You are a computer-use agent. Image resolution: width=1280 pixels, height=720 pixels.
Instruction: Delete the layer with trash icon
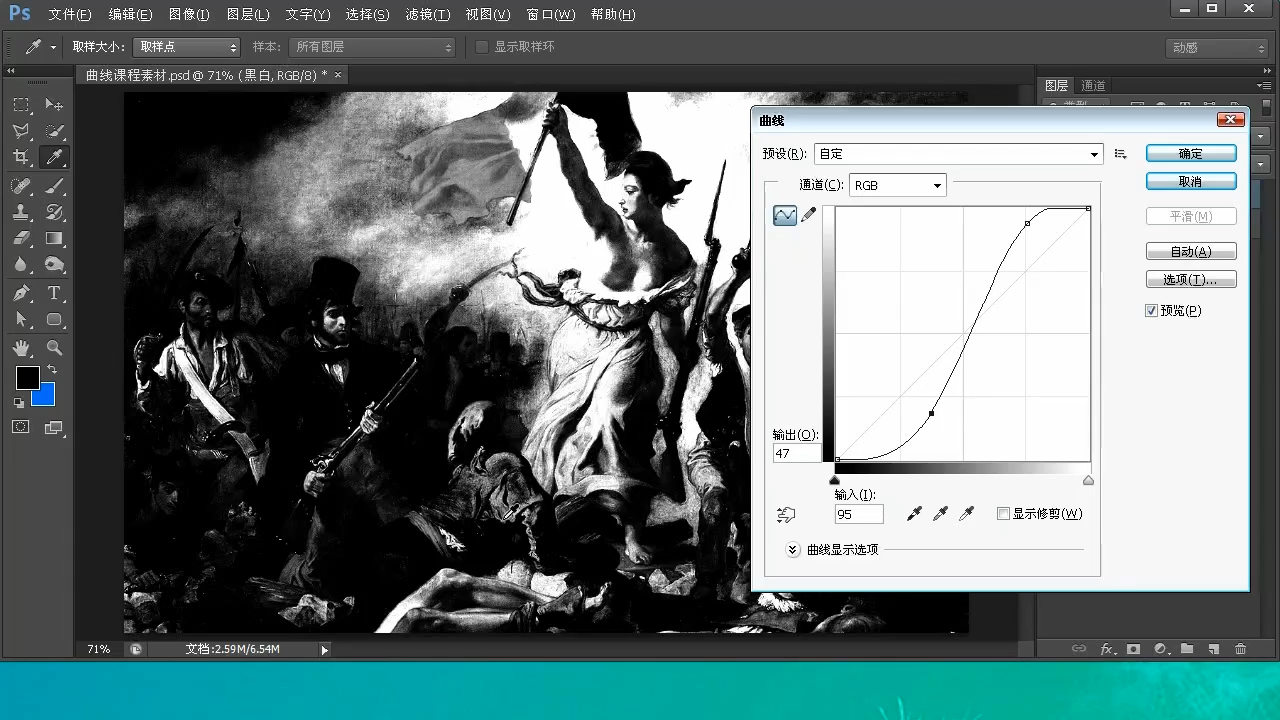[1240, 649]
